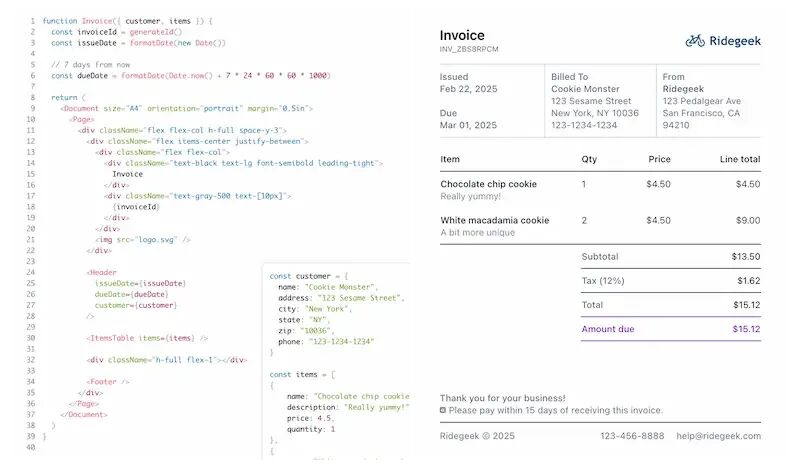Click the 'return (' statement on line 8
Screen dimensions: 800x468
pyautogui.click(x=68, y=97)
